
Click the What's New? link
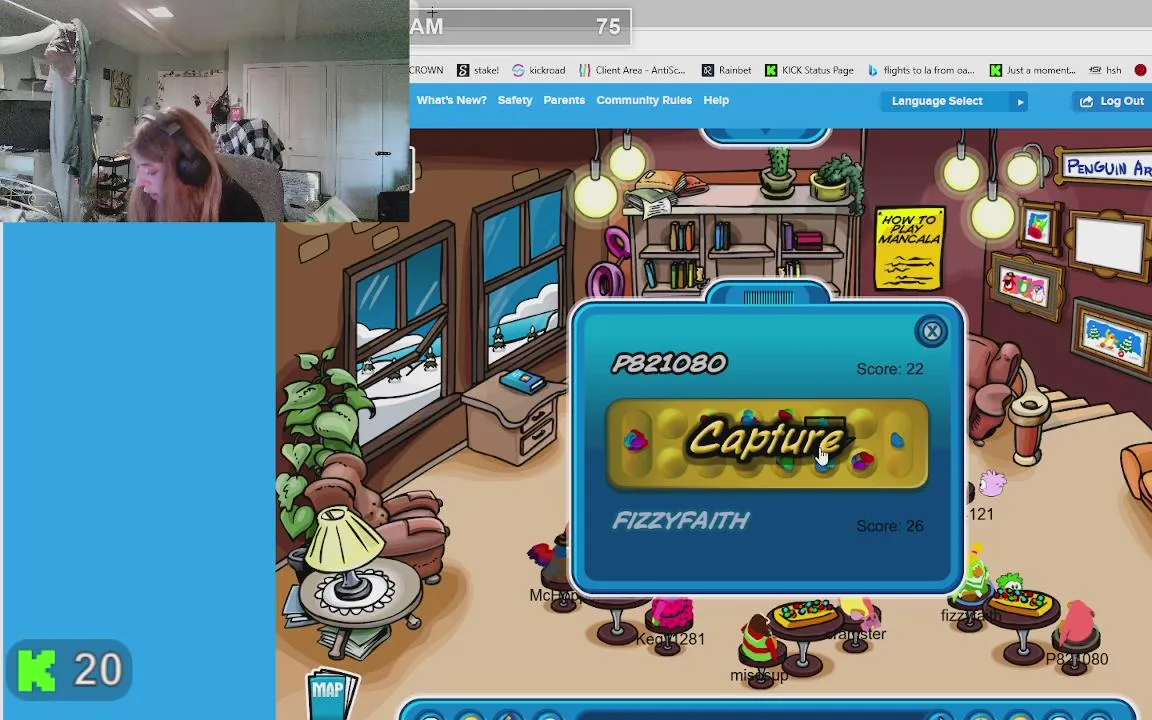451,100
